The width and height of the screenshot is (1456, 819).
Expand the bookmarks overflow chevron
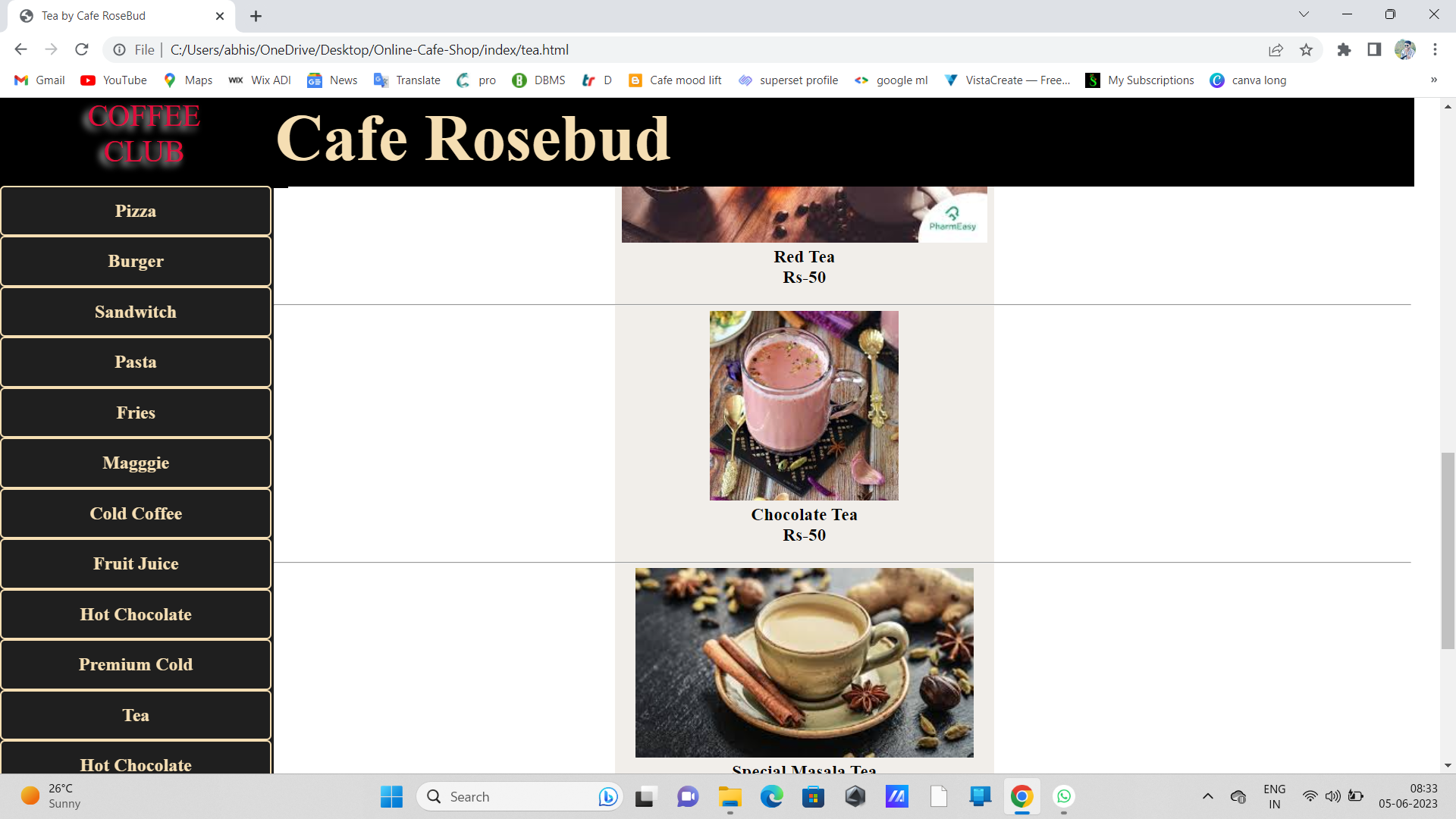click(1433, 80)
